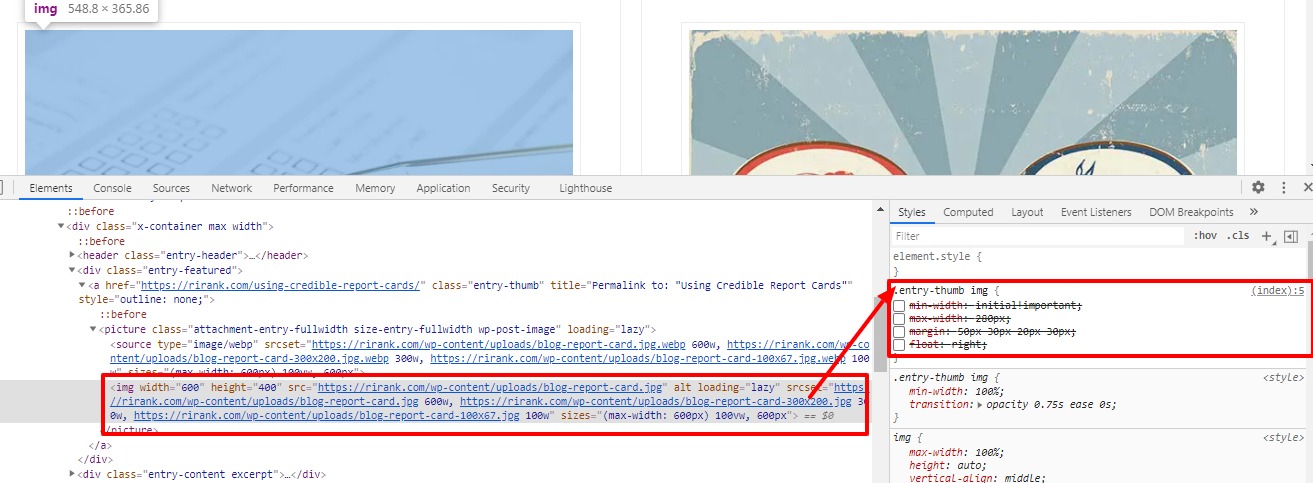Open the Application tab

tap(443, 188)
